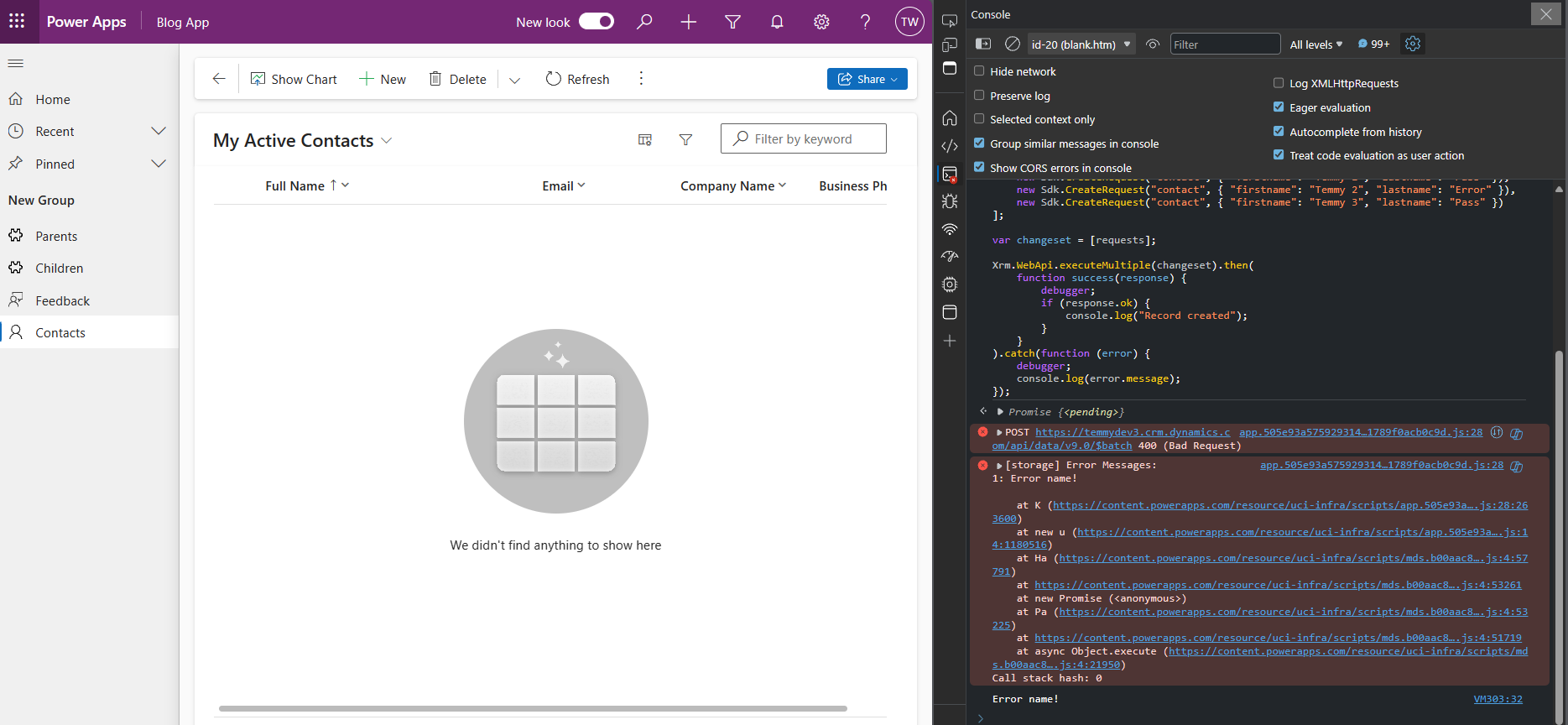Open the notifications bell
The height and width of the screenshot is (725, 1568).
(x=778, y=22)
